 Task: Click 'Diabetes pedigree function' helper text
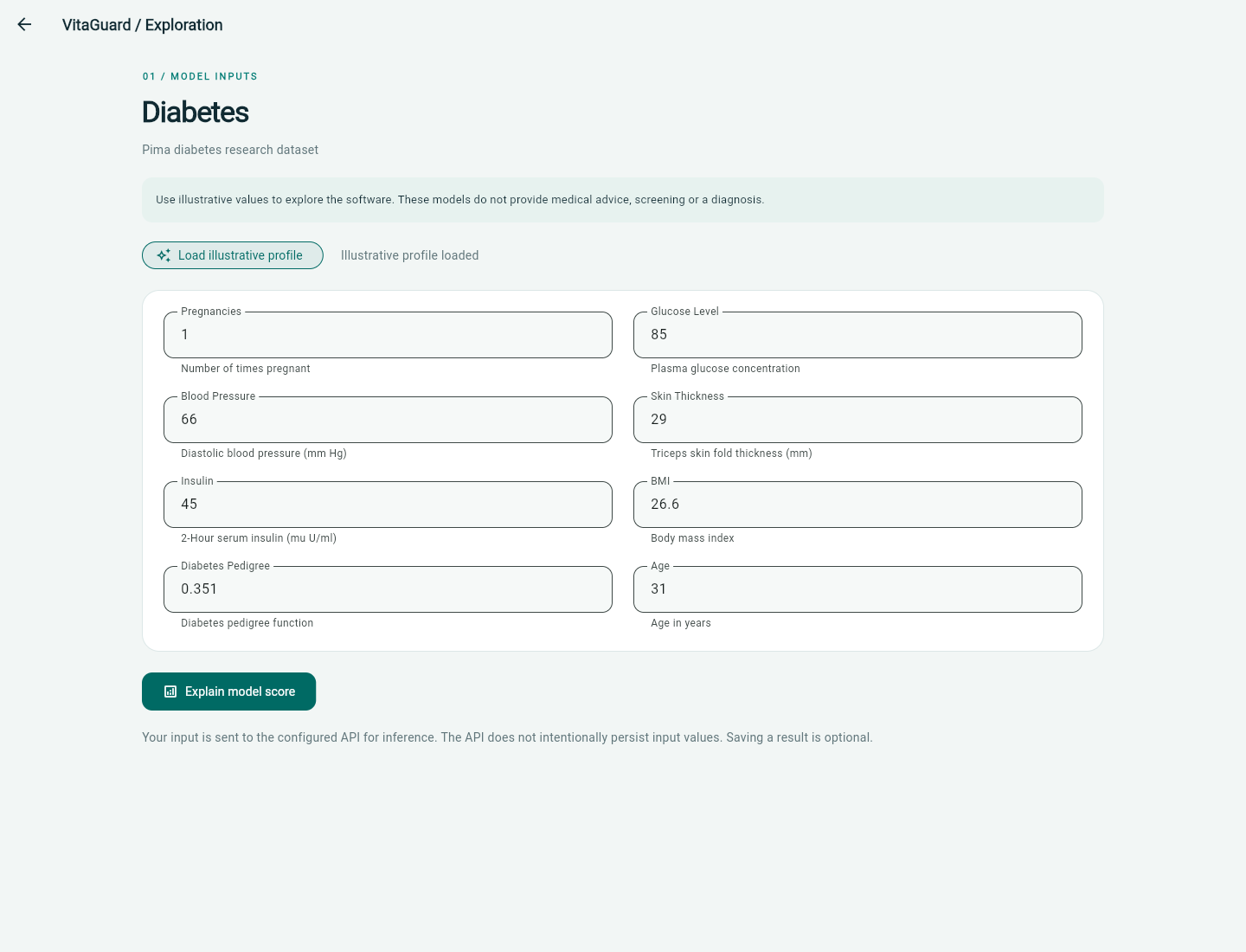pos(247,623)
